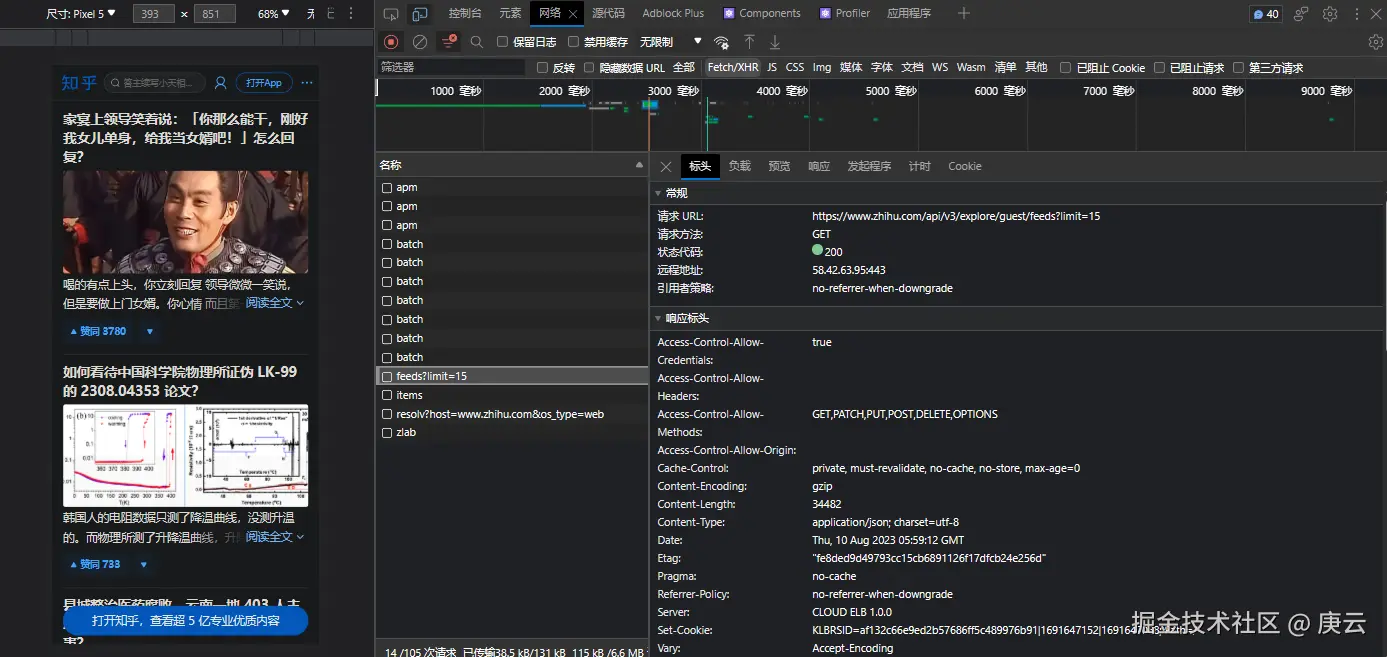
Task: Enable the 禁用缓存 checkbox
Action: [x=574, y=42]
